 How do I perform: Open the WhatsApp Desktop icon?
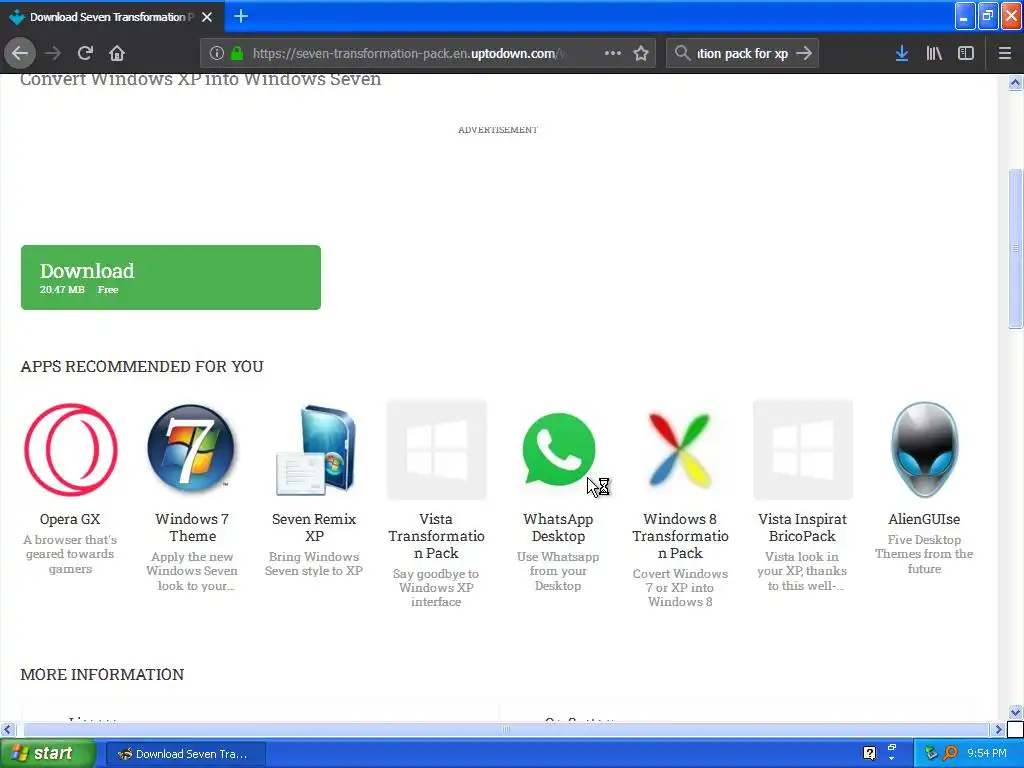pyautogui.click(x=558, y=450)
